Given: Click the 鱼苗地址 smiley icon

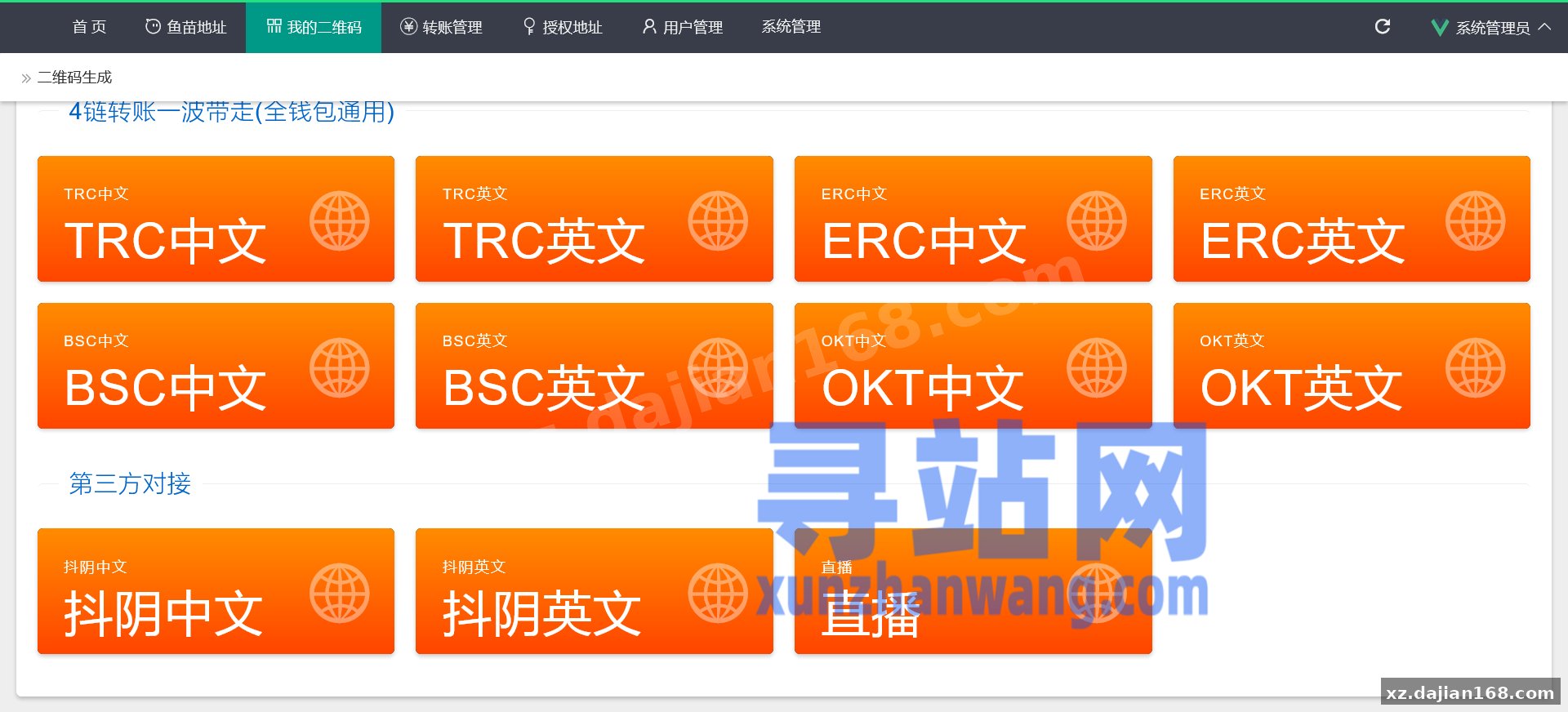Looking at the screenshot, I should pos(153,26).
